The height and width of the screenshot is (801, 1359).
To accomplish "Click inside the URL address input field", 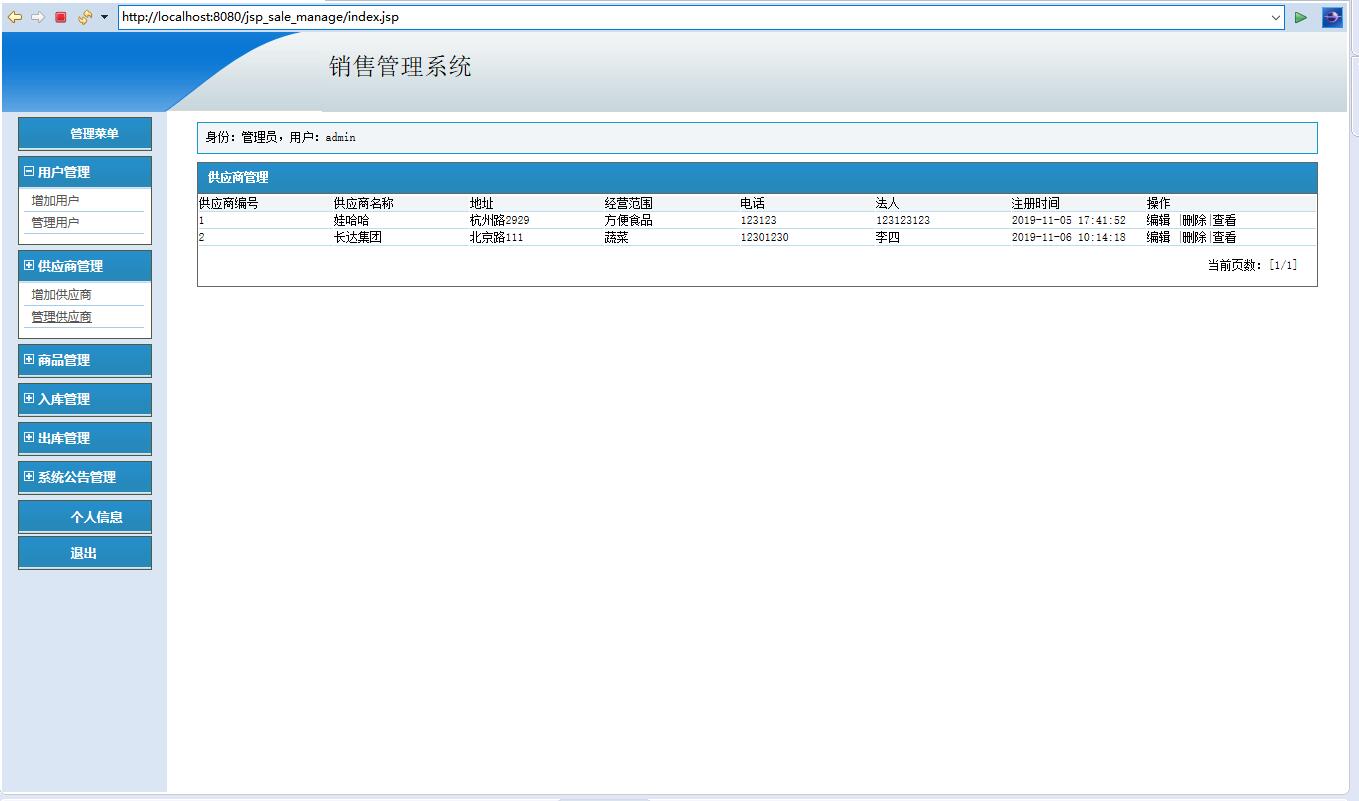I will click(x=600, y=16).
